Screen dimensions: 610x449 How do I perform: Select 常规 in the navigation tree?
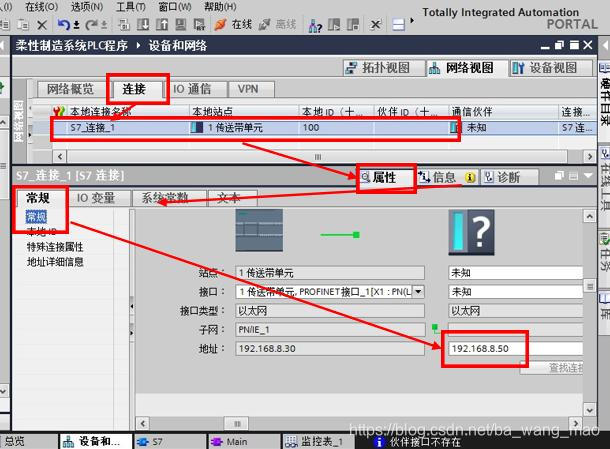point(36,217)
